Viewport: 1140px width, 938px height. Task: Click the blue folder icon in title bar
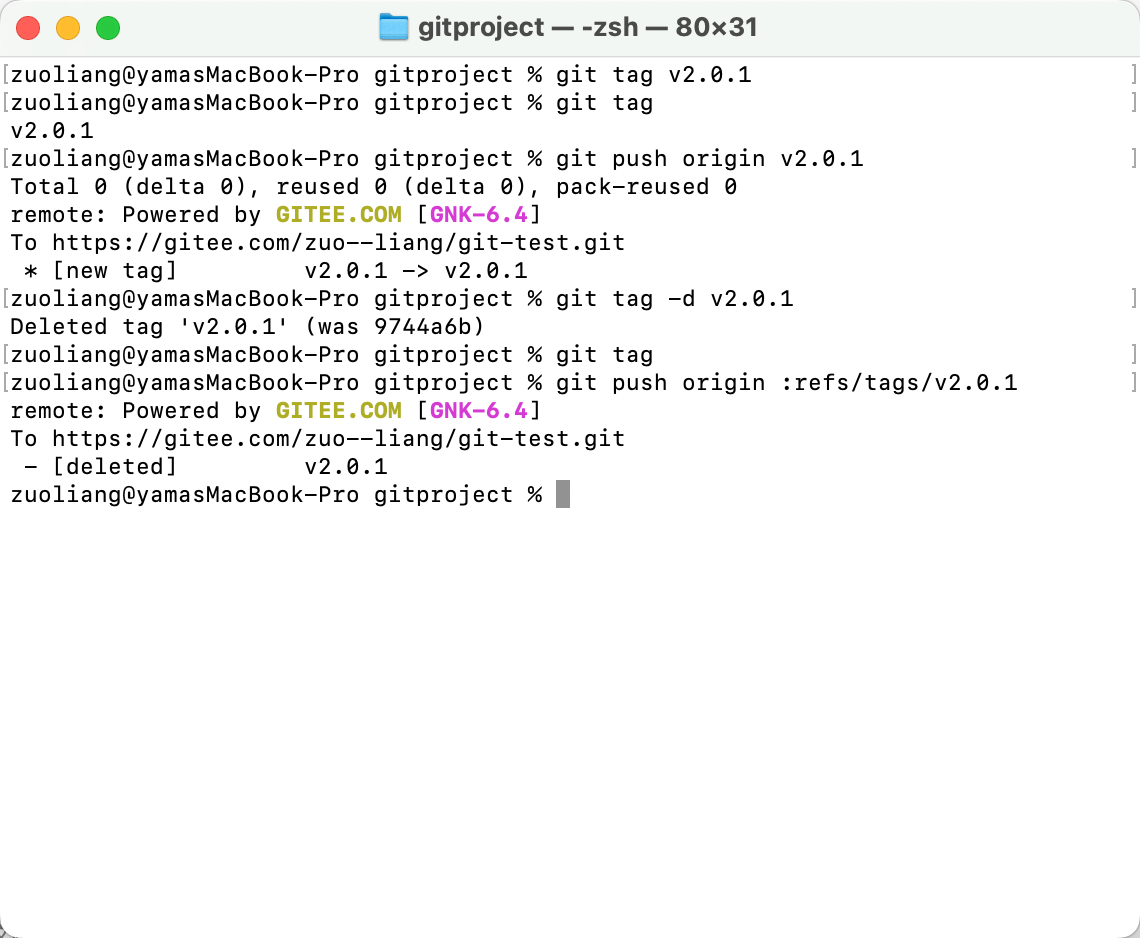[393, 28]
